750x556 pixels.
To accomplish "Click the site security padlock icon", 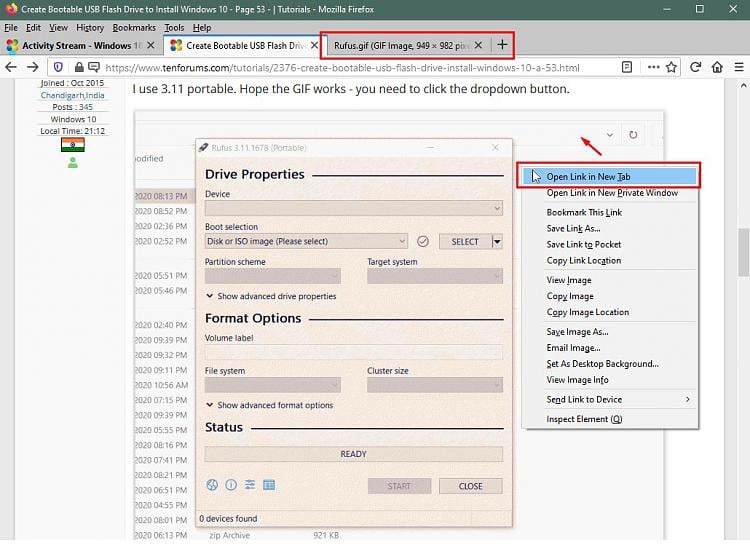I will (x=79, y=67).
